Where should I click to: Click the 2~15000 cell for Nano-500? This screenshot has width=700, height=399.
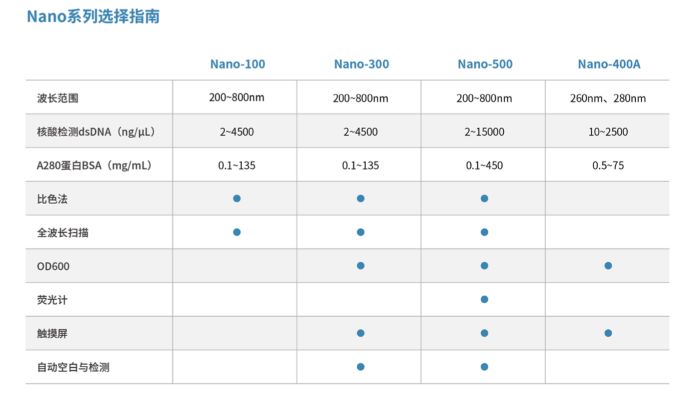(x=484, y=132)
